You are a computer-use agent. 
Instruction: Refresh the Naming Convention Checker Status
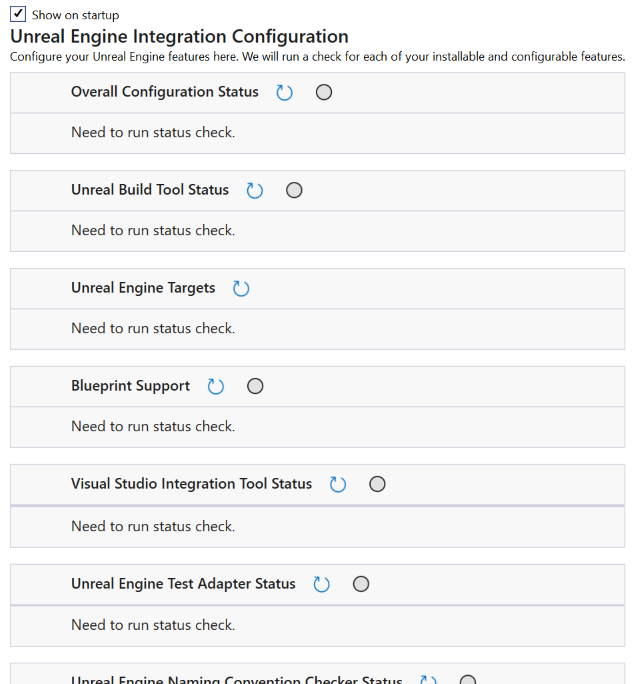point(428,680)
